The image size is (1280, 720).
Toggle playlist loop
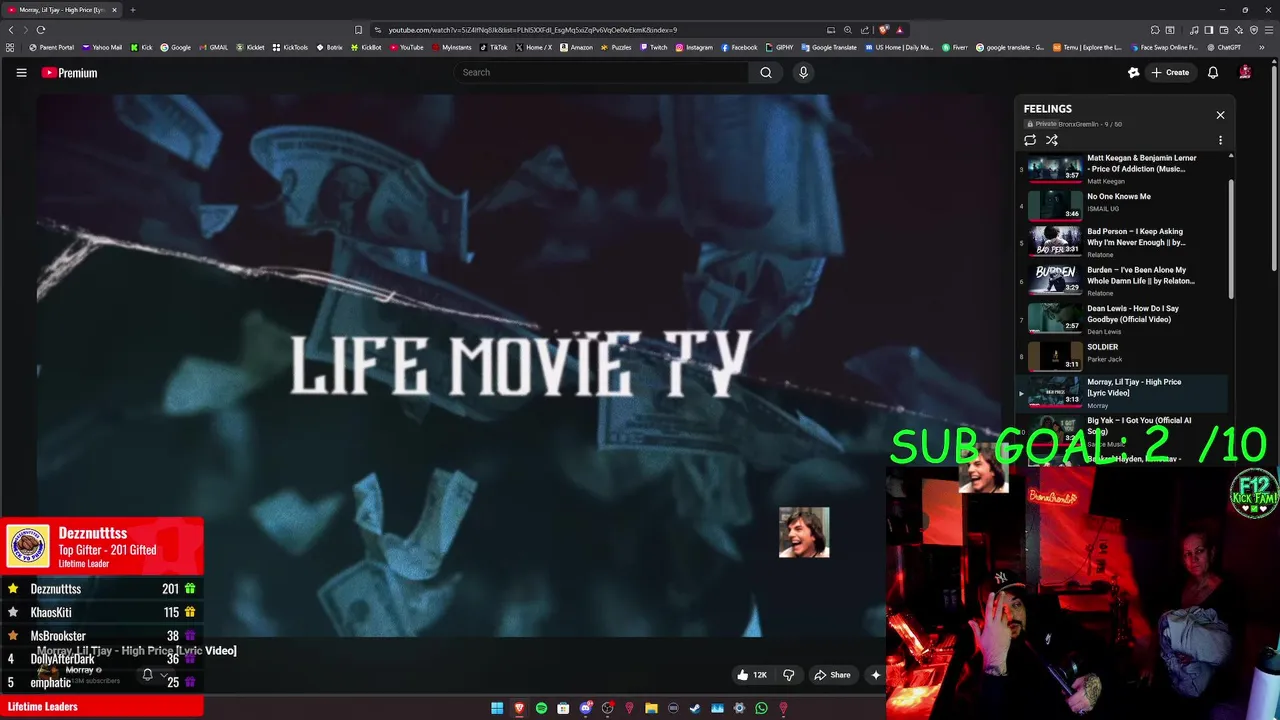1030,140
